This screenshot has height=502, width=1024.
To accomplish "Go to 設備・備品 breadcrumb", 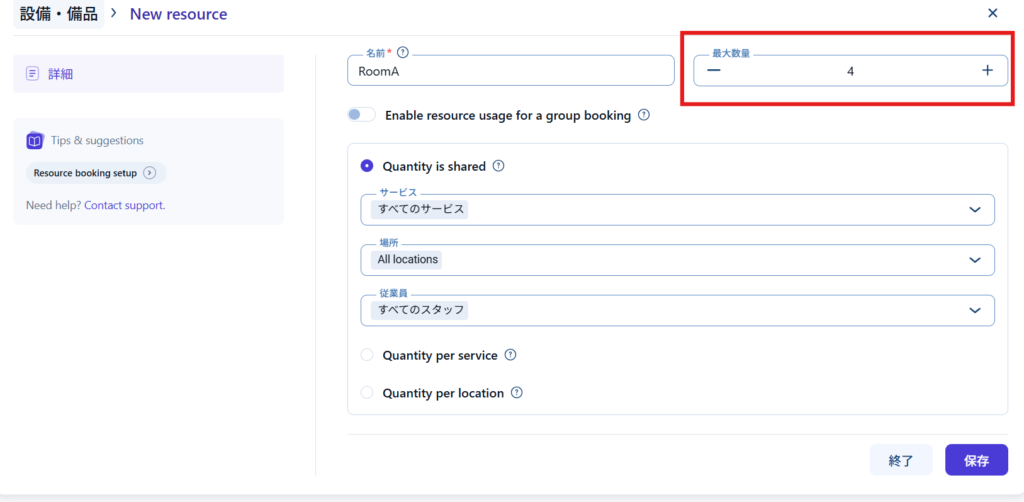I will click(59, 14).
